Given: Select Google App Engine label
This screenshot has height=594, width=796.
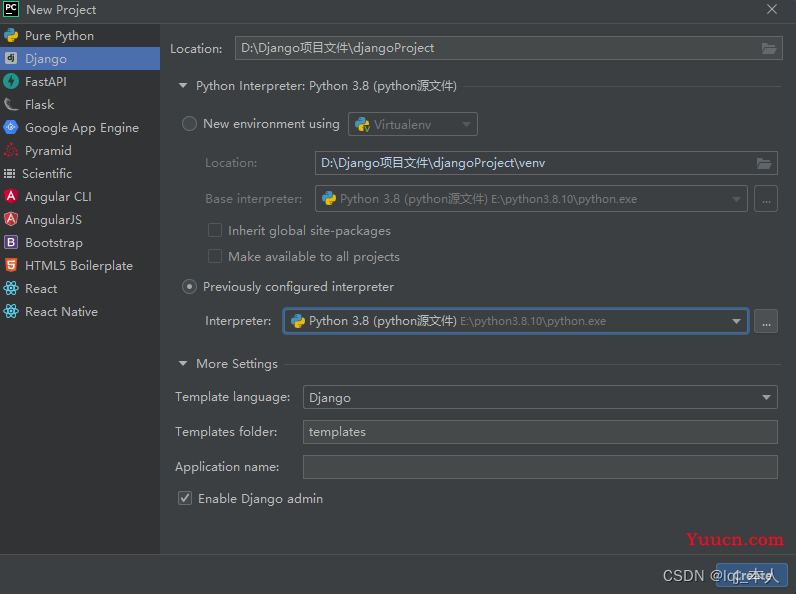Looking at the screenshot, I should point(82,128).
